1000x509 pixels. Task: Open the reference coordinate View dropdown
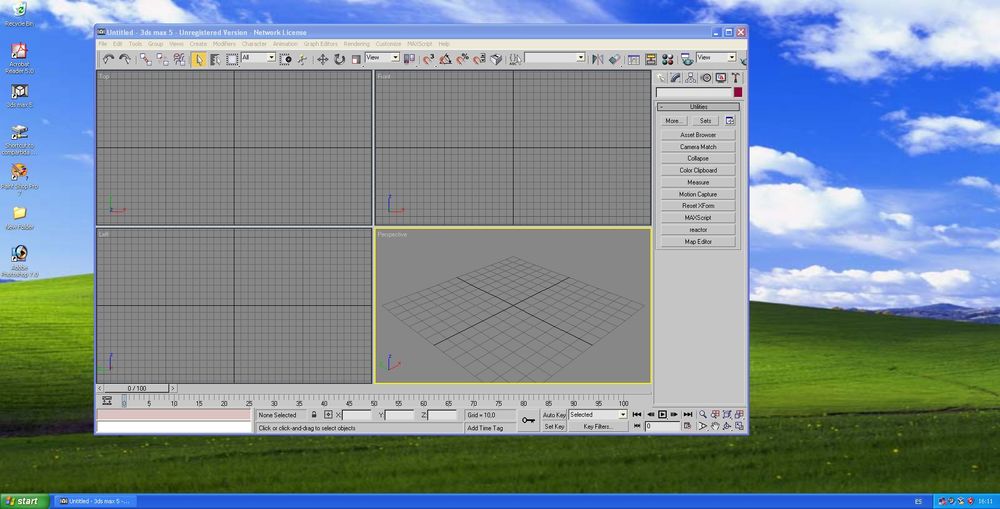coord(382,58)
